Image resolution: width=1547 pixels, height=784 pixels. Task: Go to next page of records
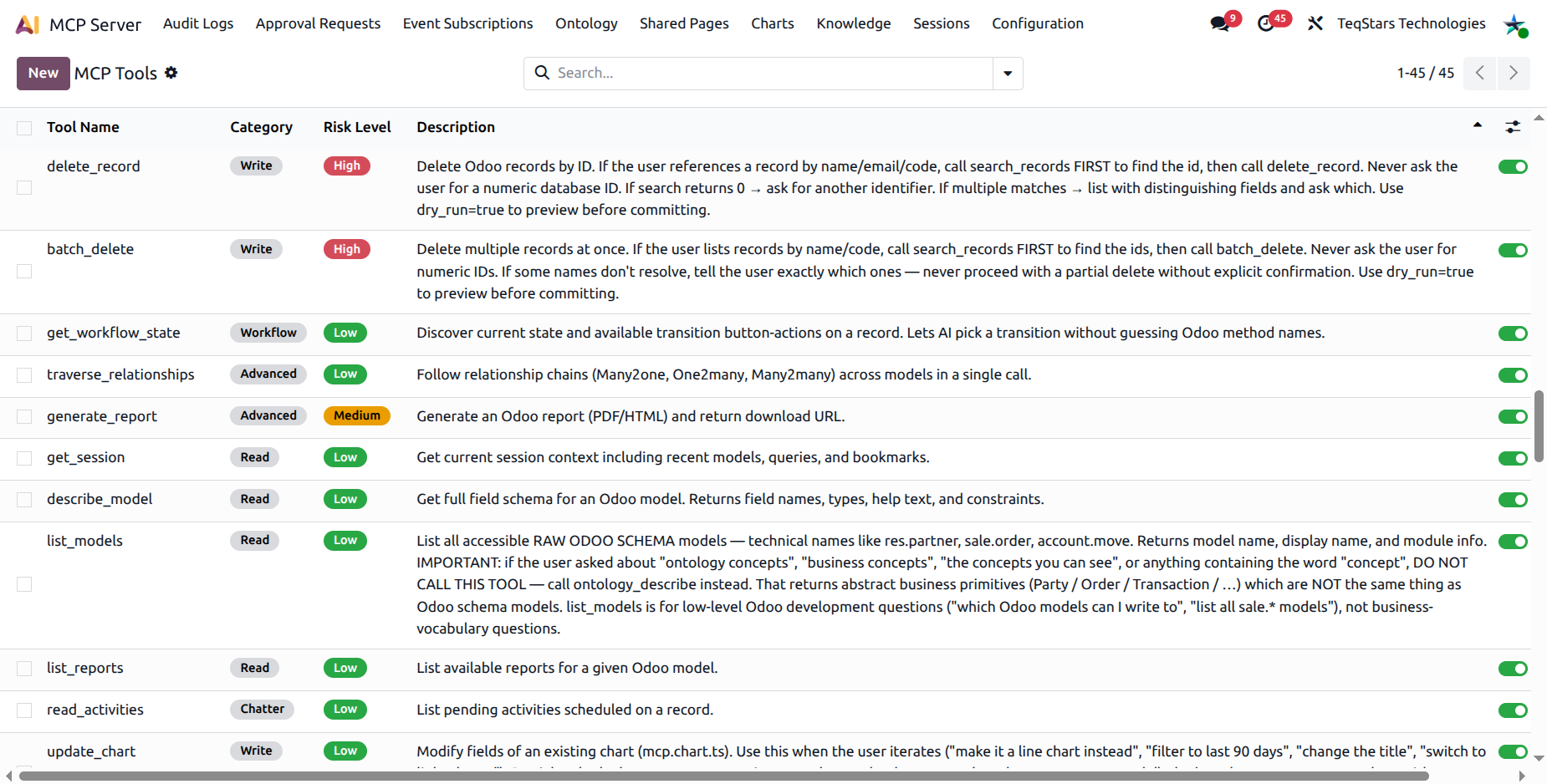pyautogui.click(x=1514, y=73)
